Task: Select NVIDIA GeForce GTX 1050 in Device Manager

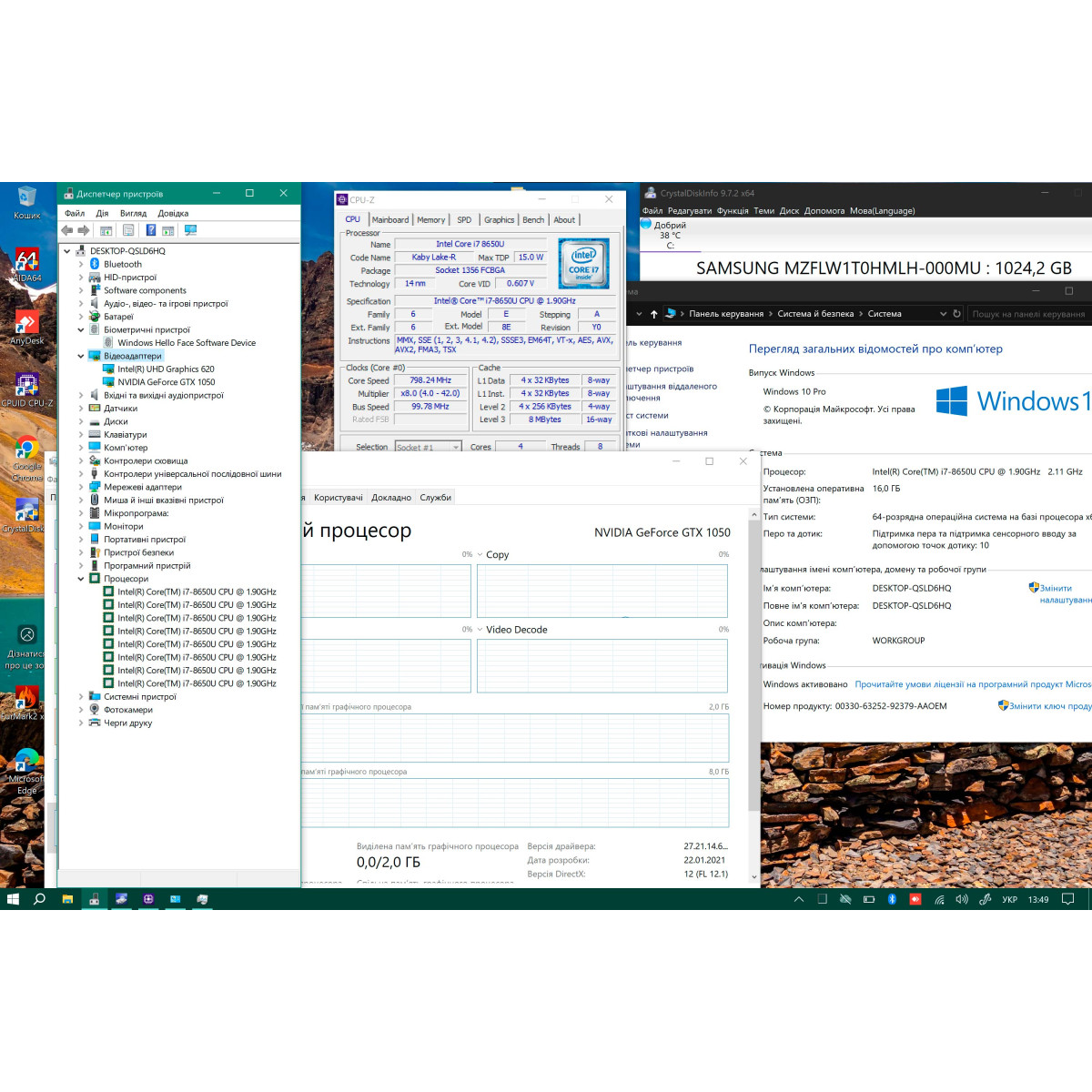Action: click(x=167, y=382)
